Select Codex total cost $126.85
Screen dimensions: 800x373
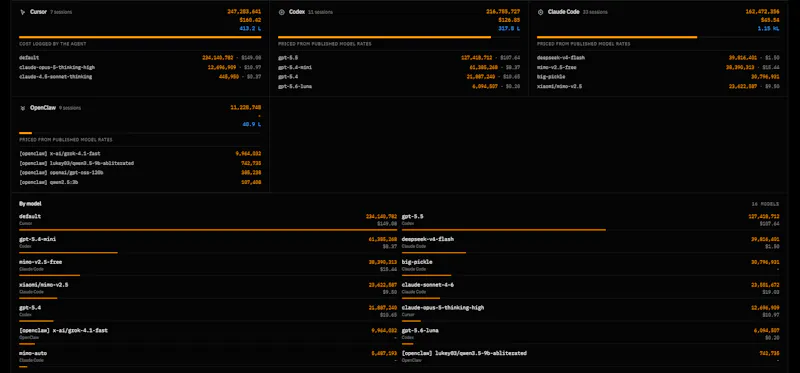pyautogui.click(x=509, y=20)
